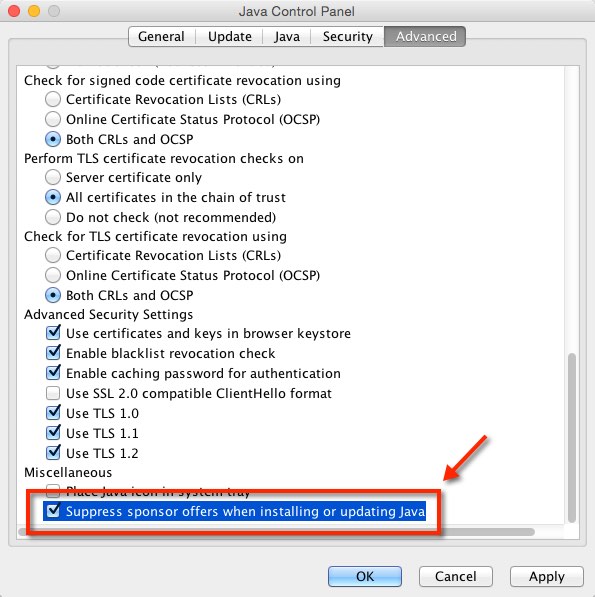Click Check for signed code certificate revocation heading
The width and height of the screenshot is (595, 597).
(x=182, y=81)
